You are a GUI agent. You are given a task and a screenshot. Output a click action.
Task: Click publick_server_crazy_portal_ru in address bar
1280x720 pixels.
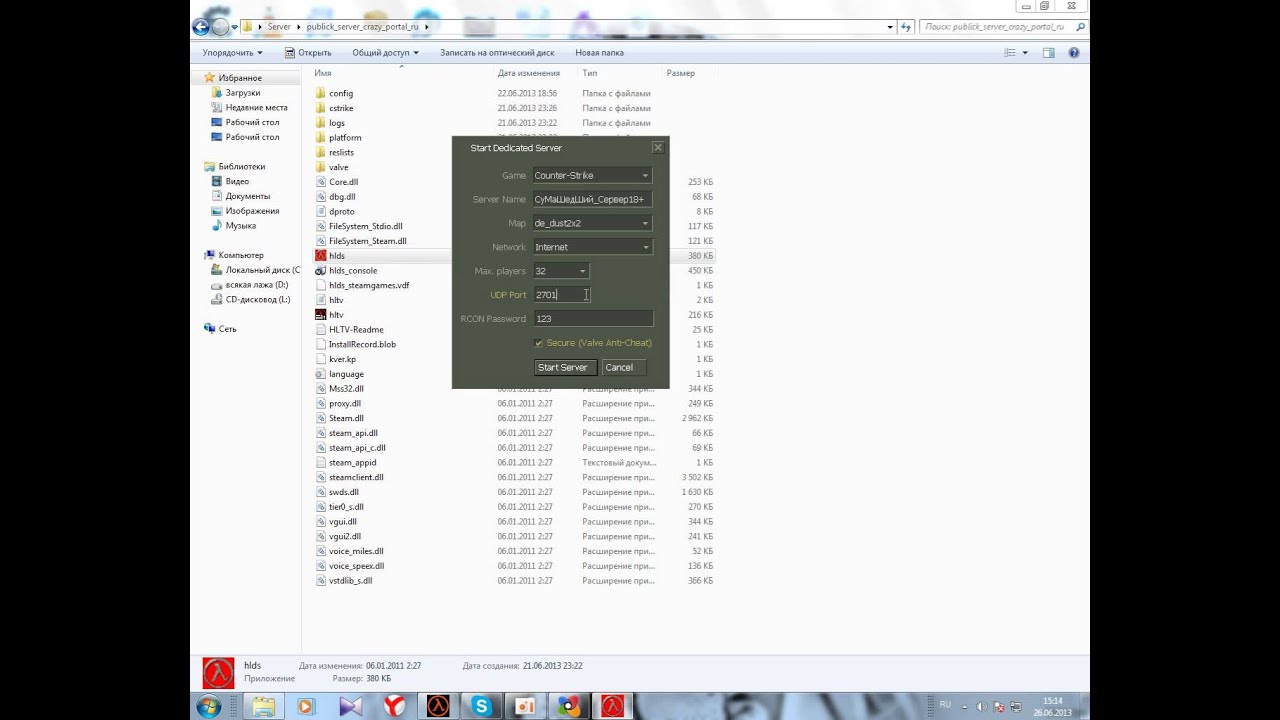pyautogui.click(x=362, y=27)
